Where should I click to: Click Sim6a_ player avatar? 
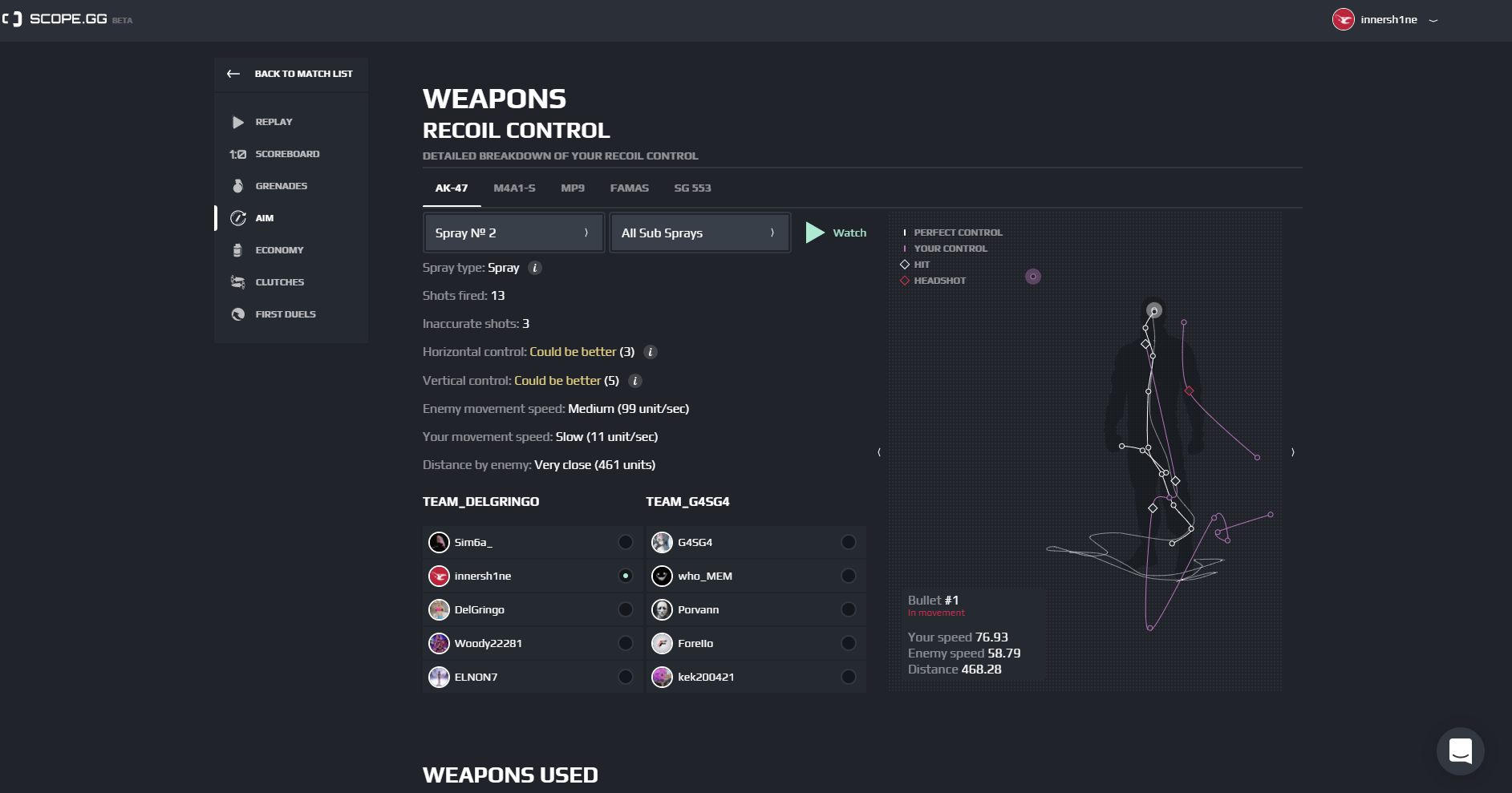439,543
